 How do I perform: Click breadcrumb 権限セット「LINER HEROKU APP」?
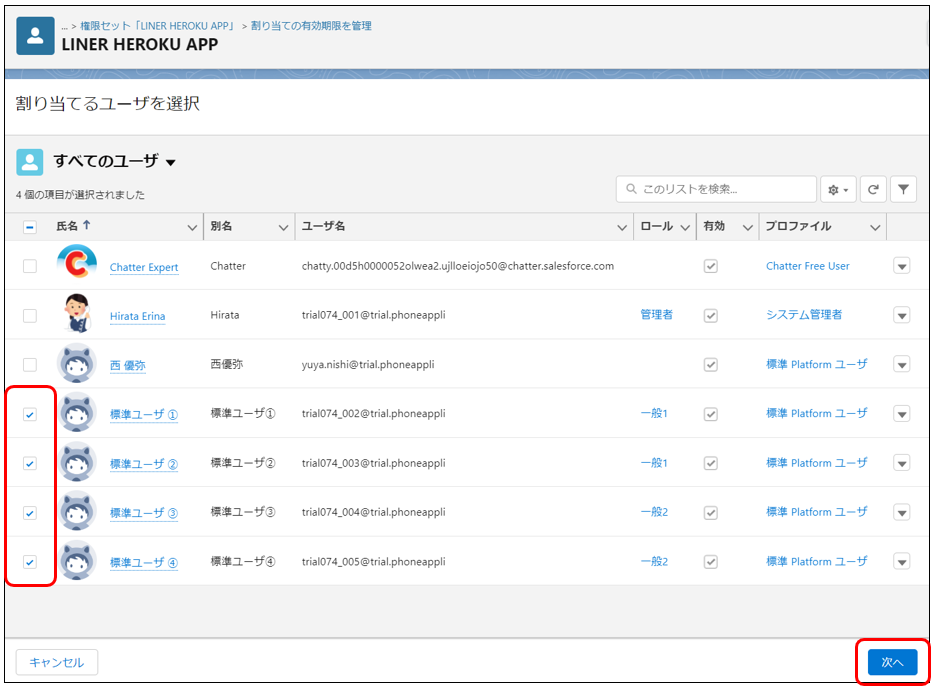(157, 26)
